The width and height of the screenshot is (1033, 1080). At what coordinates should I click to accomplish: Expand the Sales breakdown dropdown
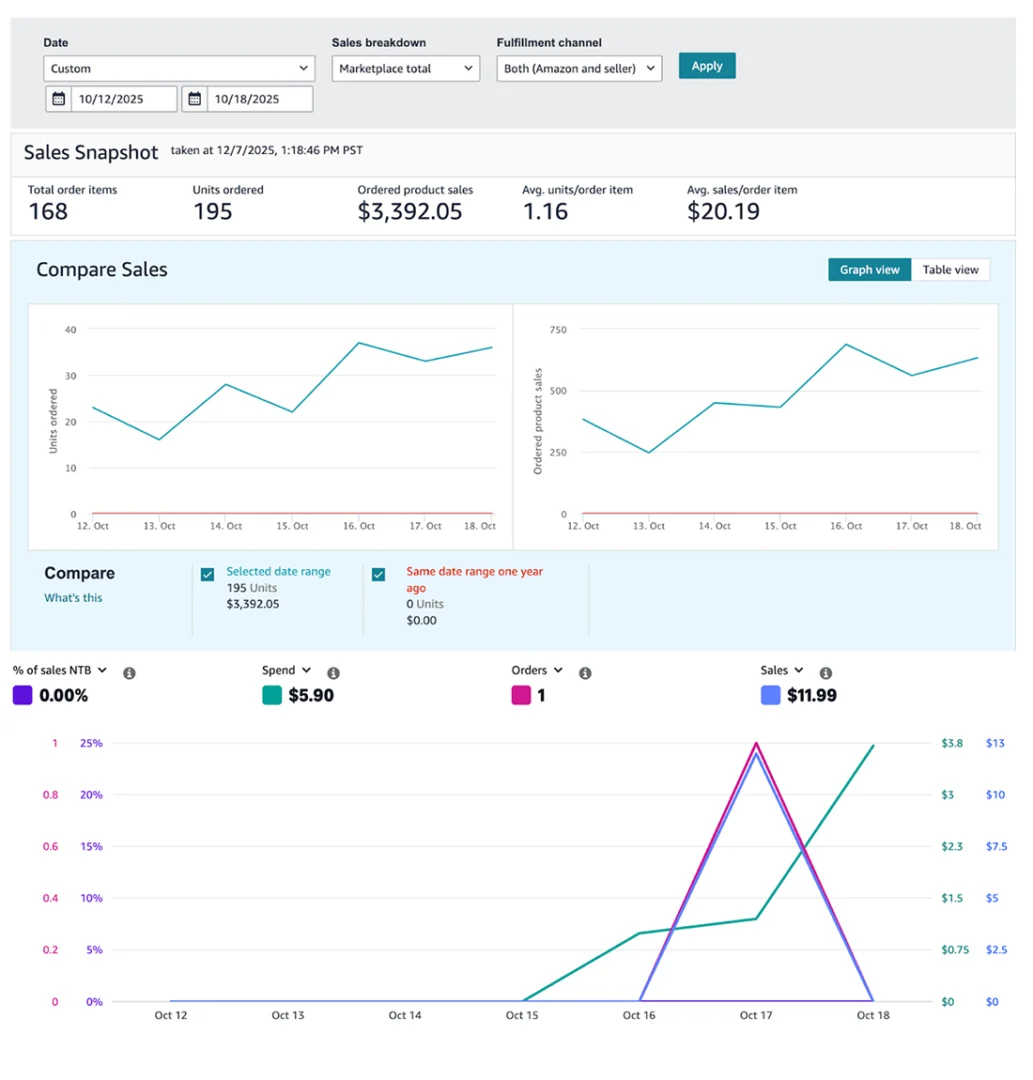(x=406, y=69)
